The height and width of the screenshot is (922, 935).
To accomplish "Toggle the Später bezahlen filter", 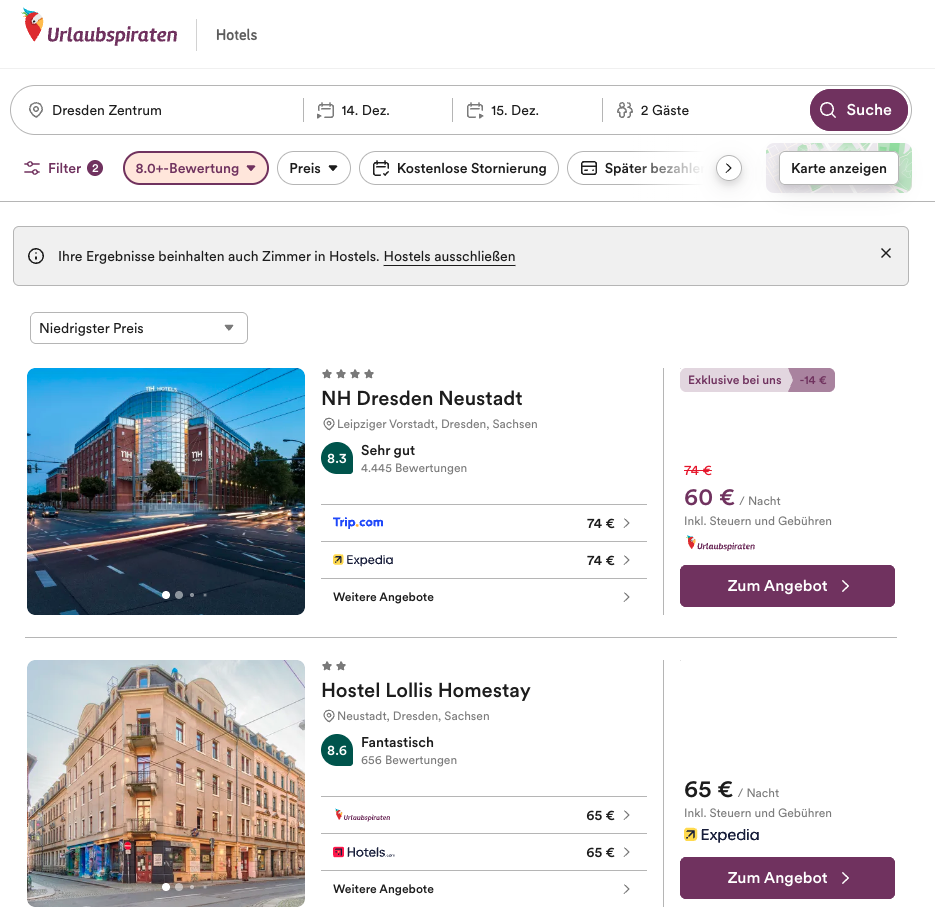I will click(x=640, y=168).
